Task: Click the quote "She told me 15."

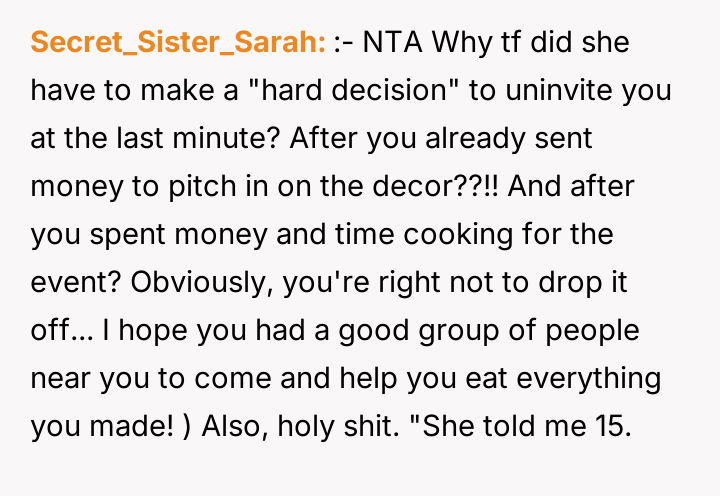Action: pyautogui.click(x=528, y=427)
